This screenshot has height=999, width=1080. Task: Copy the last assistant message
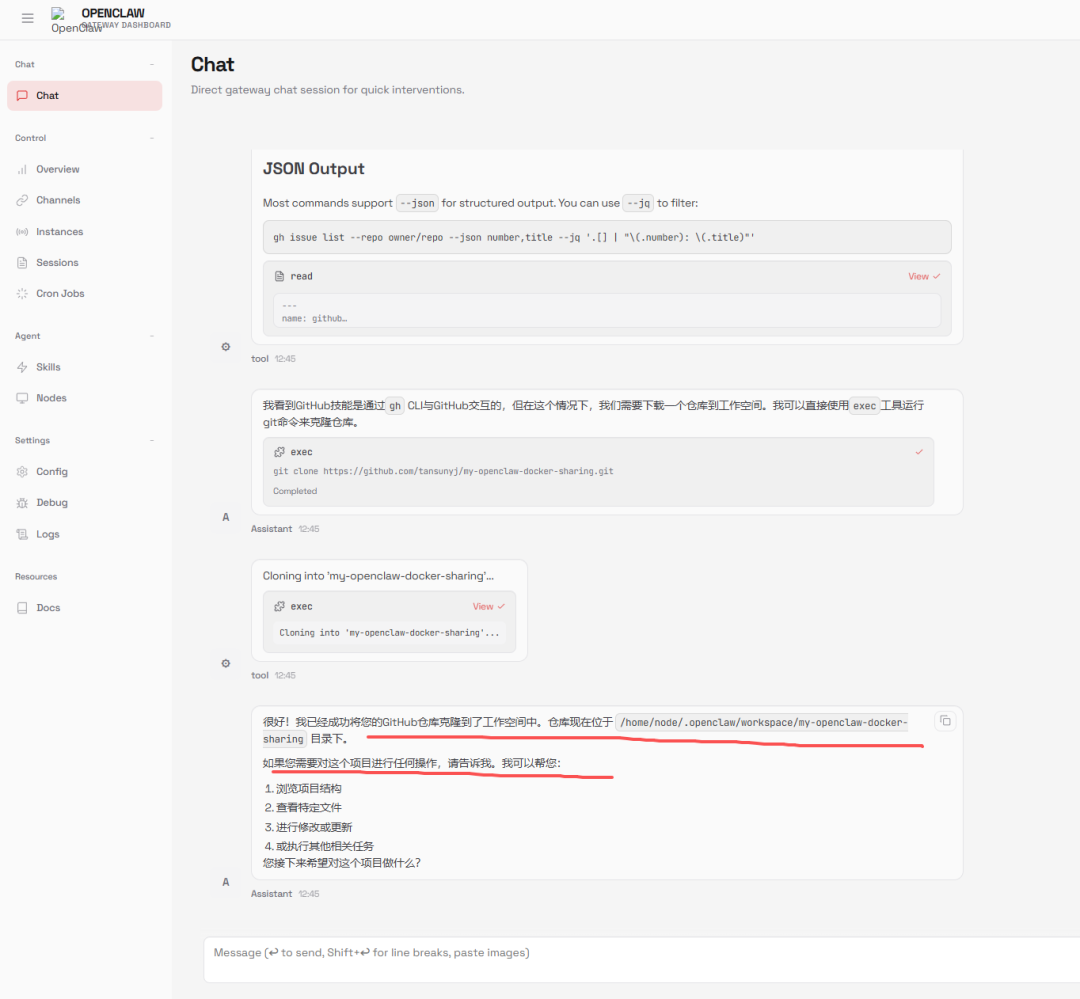(945, 721)
